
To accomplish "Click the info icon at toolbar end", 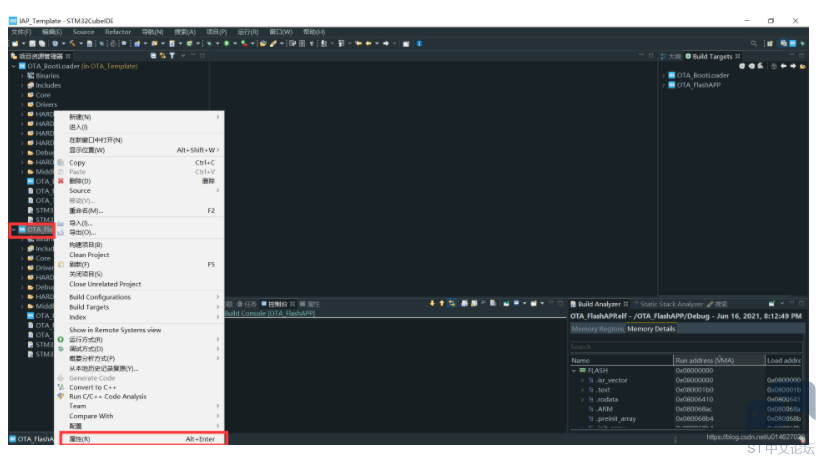I will tap(419, 44).
